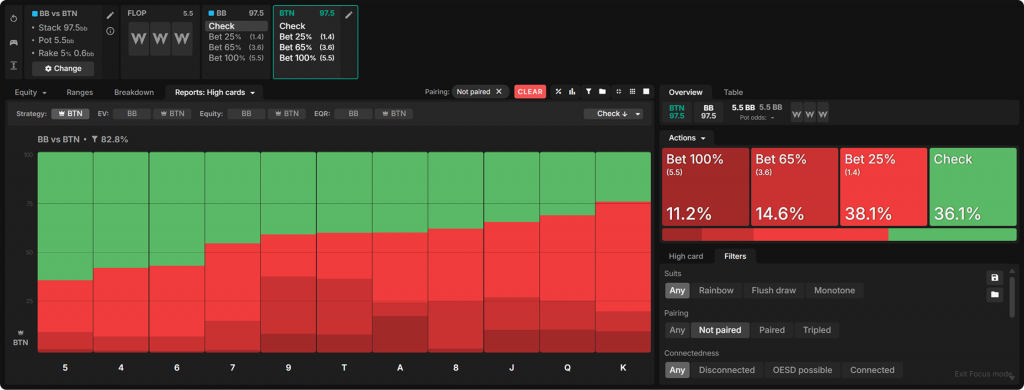Click the Change settings button
1024x390 pixels.
pos(63,69)
